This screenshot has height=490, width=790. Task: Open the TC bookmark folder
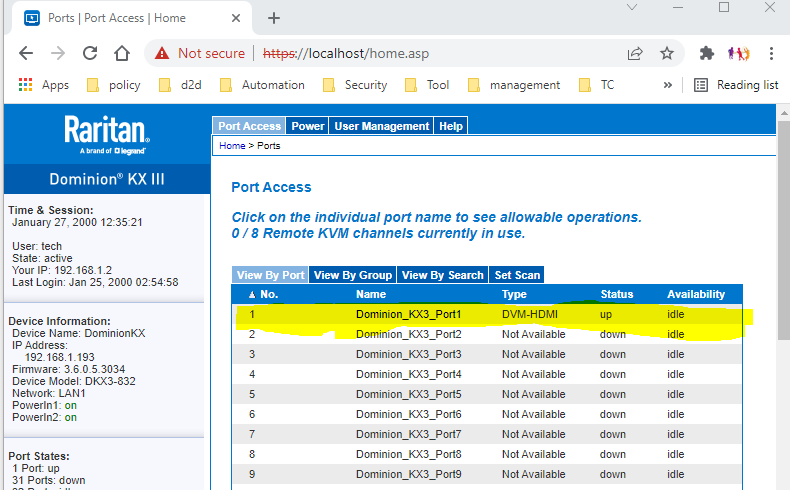point(597,85)
